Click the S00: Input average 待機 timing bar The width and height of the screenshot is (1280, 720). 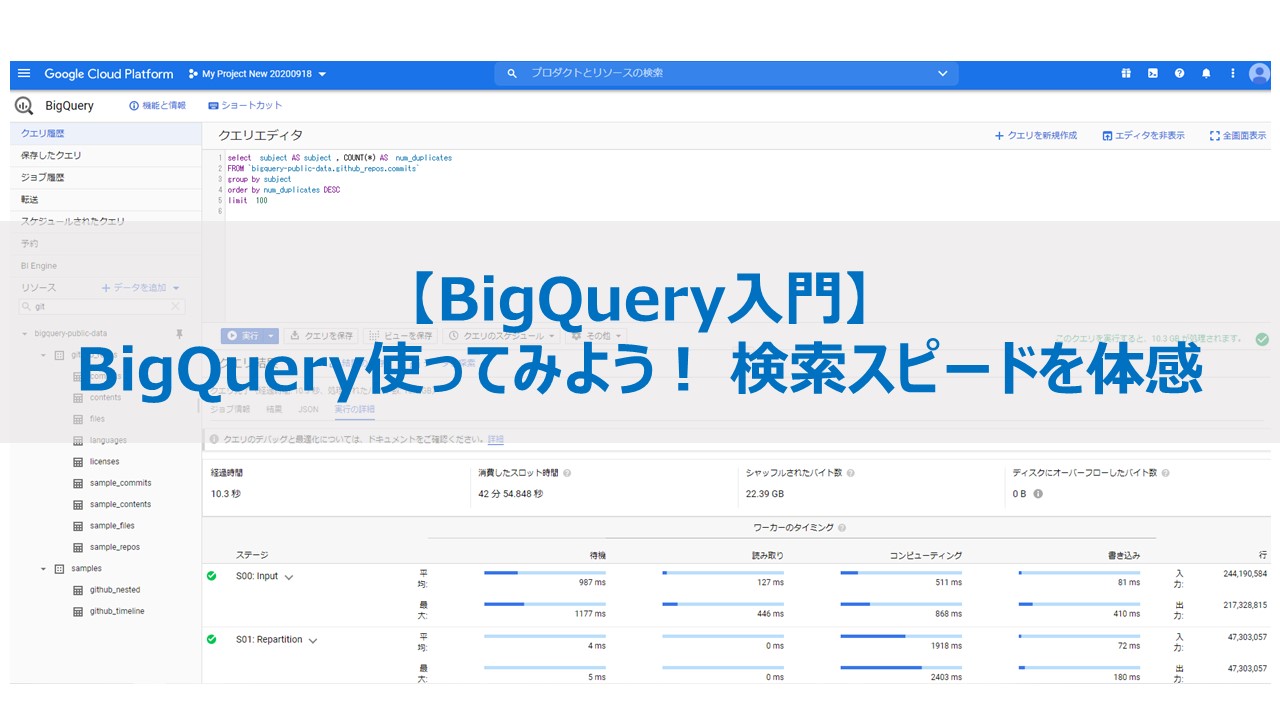click(x=545, y=573)
